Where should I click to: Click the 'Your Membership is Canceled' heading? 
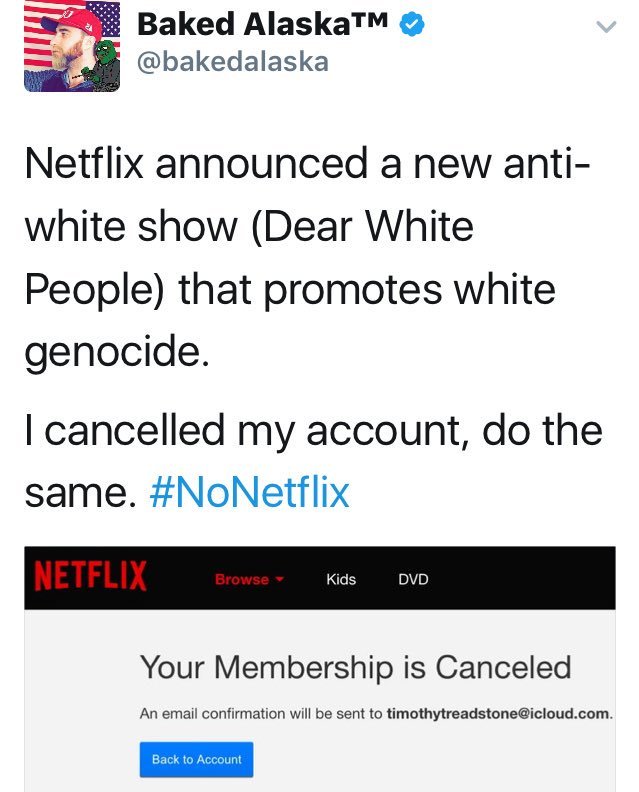click(x=355, y=667)
